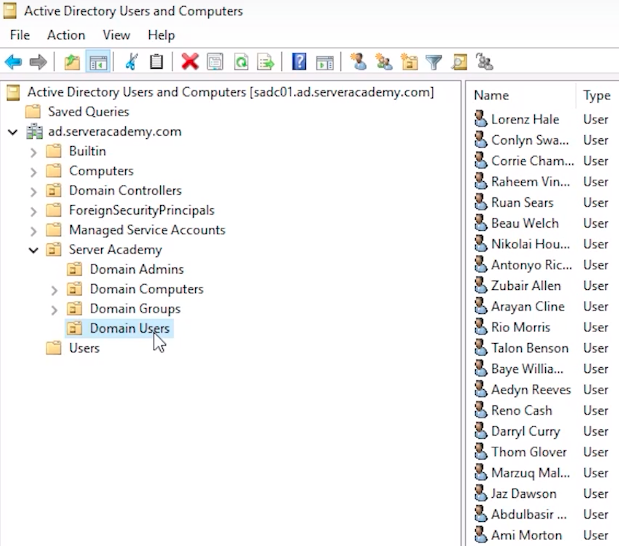Expand the Builtin container node

34,152
